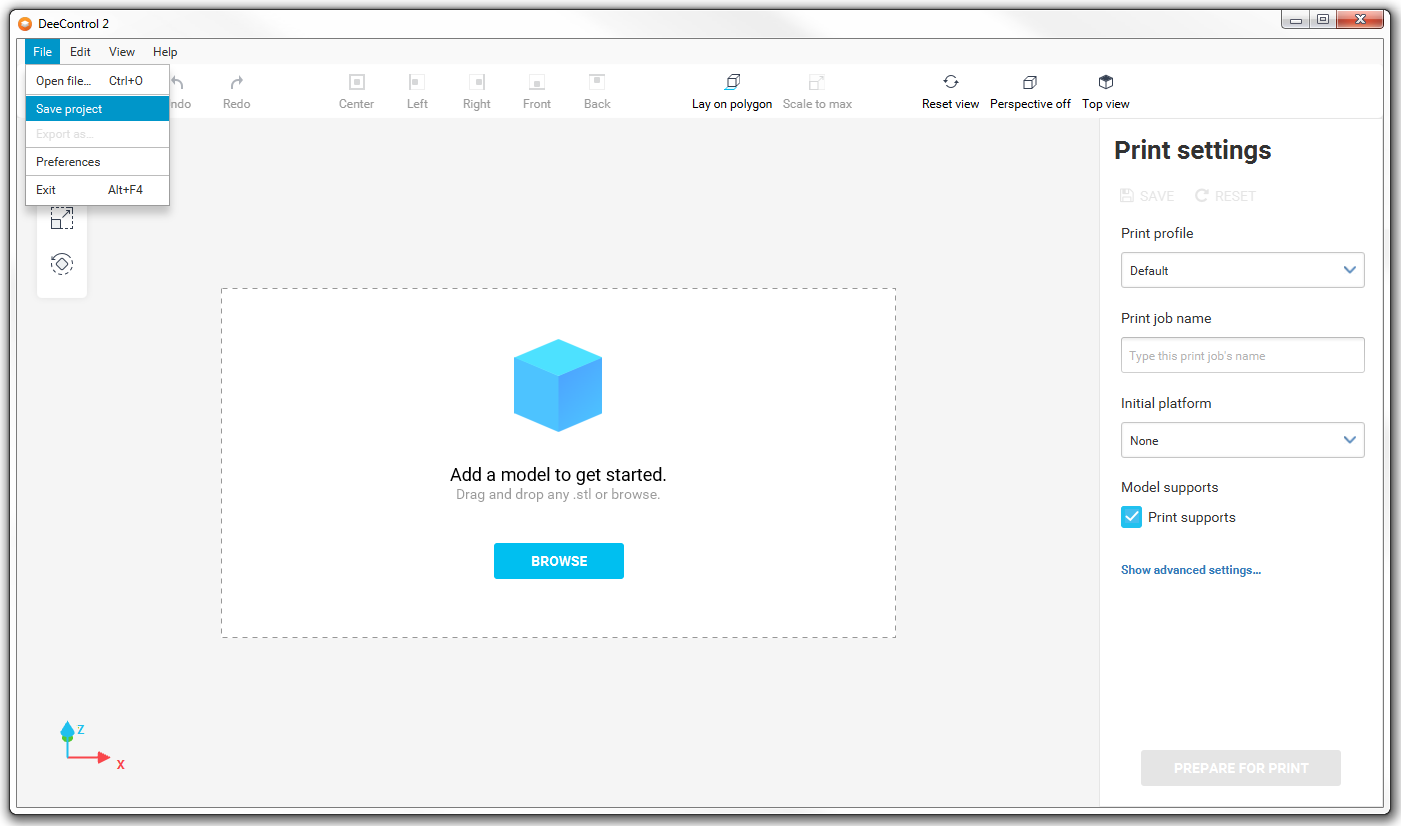Open the Help menu
This screenshot has height=826, width=1401.
pos(165,52)
